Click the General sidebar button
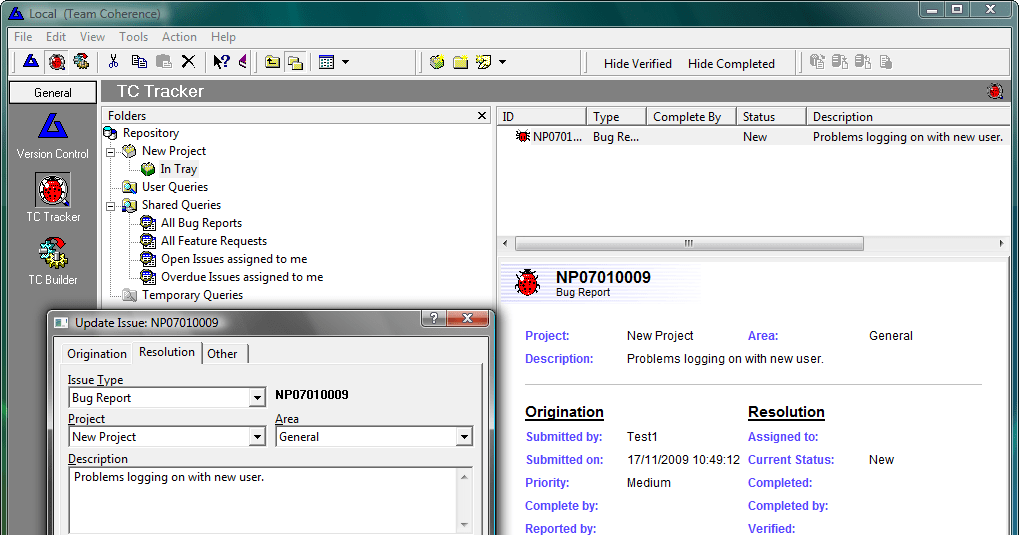The width and height of the screenshot is (1019, 535). [x=53, y=92]
